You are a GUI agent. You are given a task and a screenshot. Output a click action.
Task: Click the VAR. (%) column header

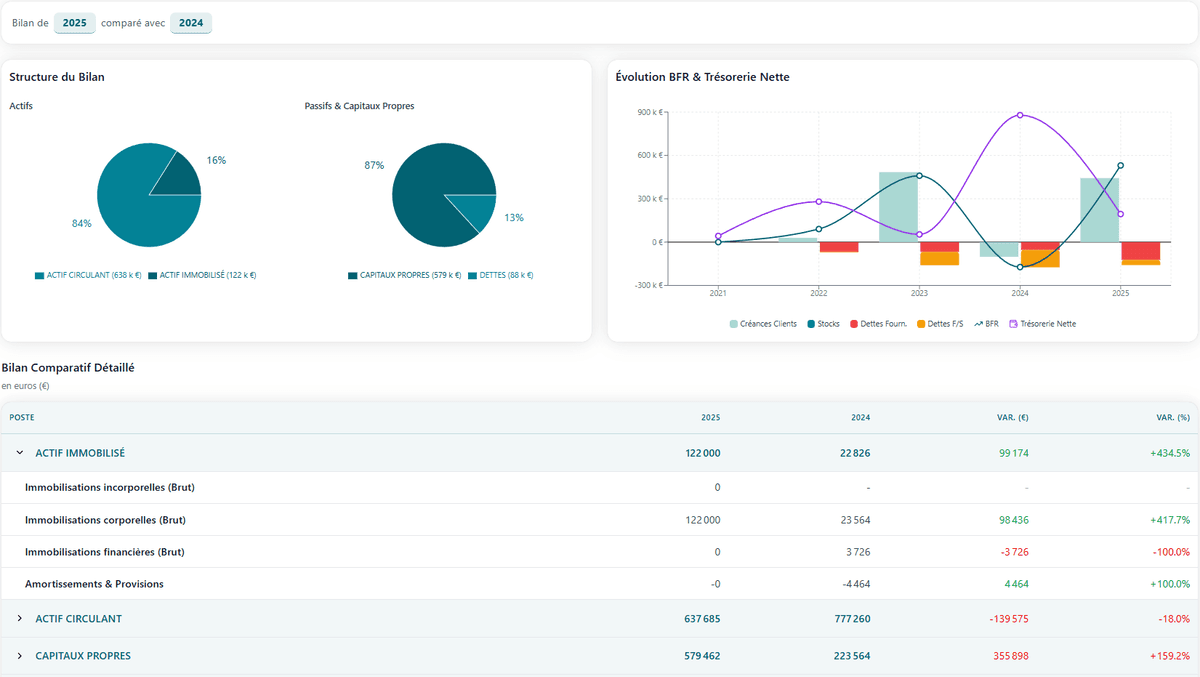[x=1170, y=417]
